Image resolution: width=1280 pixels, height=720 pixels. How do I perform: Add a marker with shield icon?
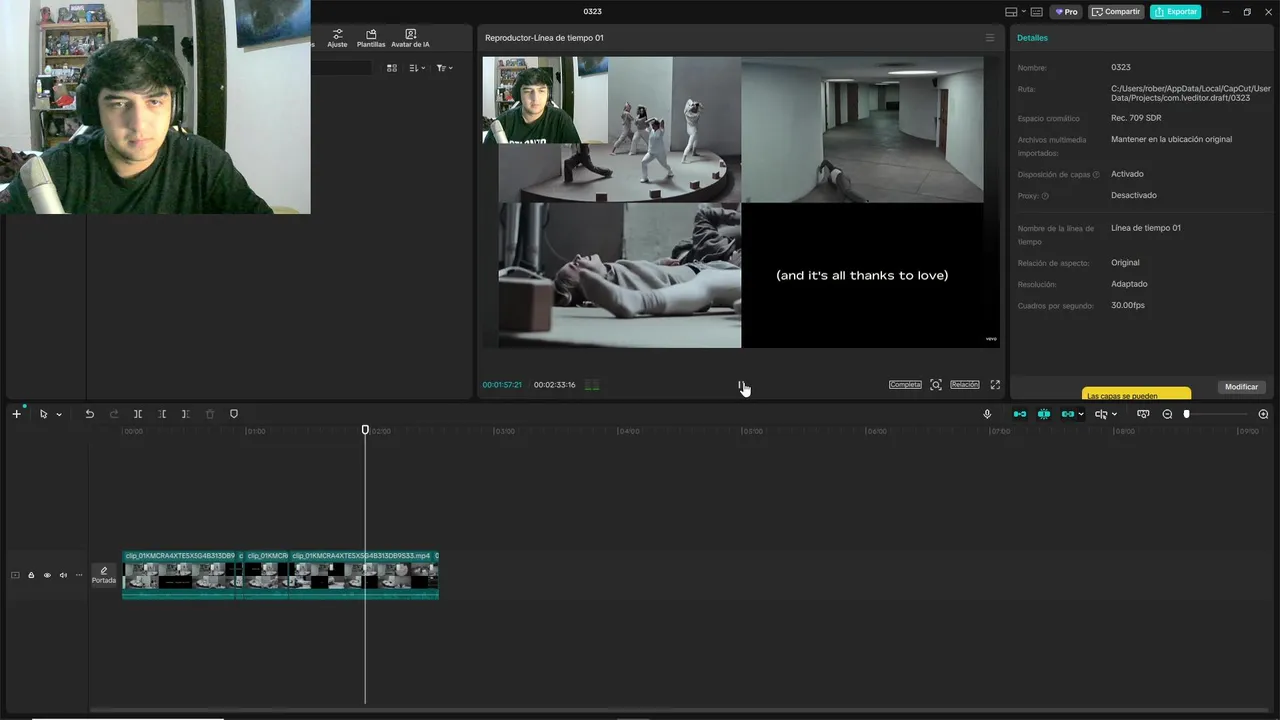[234, 414]
